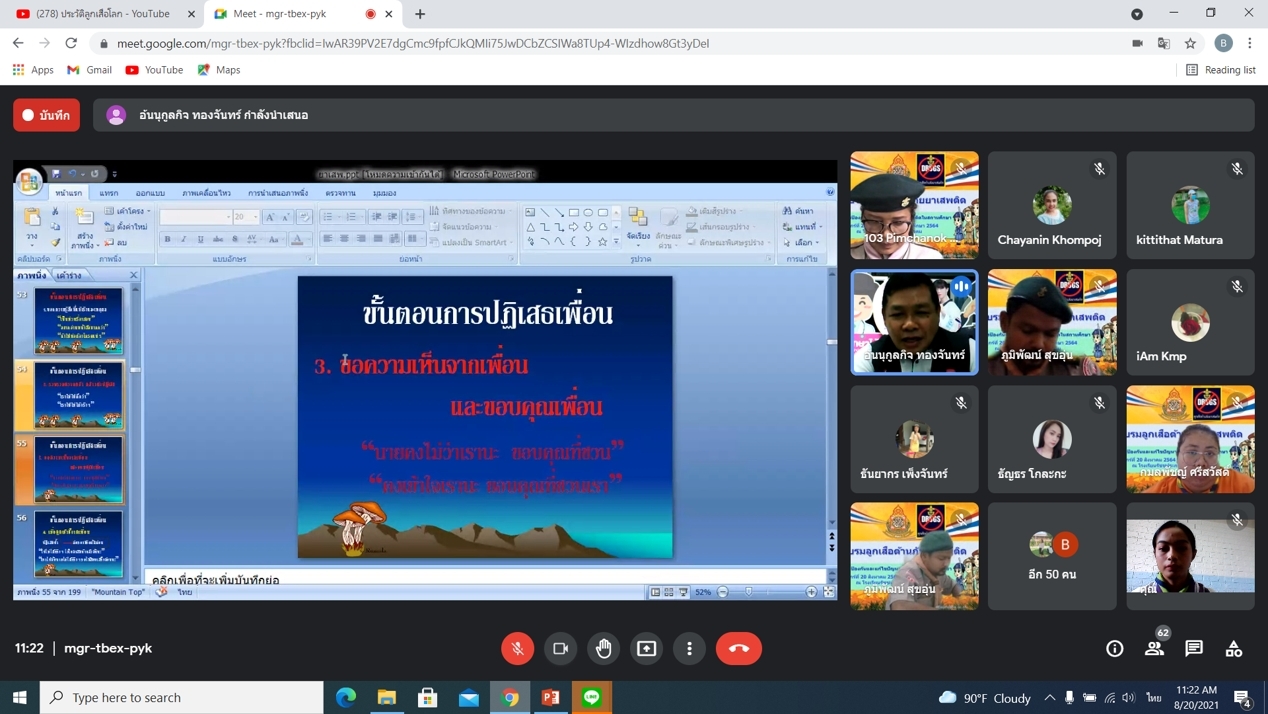Viewport: 1268px width, 714px height.
Task: Leave the call with red hang-up button
Action: coord(738,648)
